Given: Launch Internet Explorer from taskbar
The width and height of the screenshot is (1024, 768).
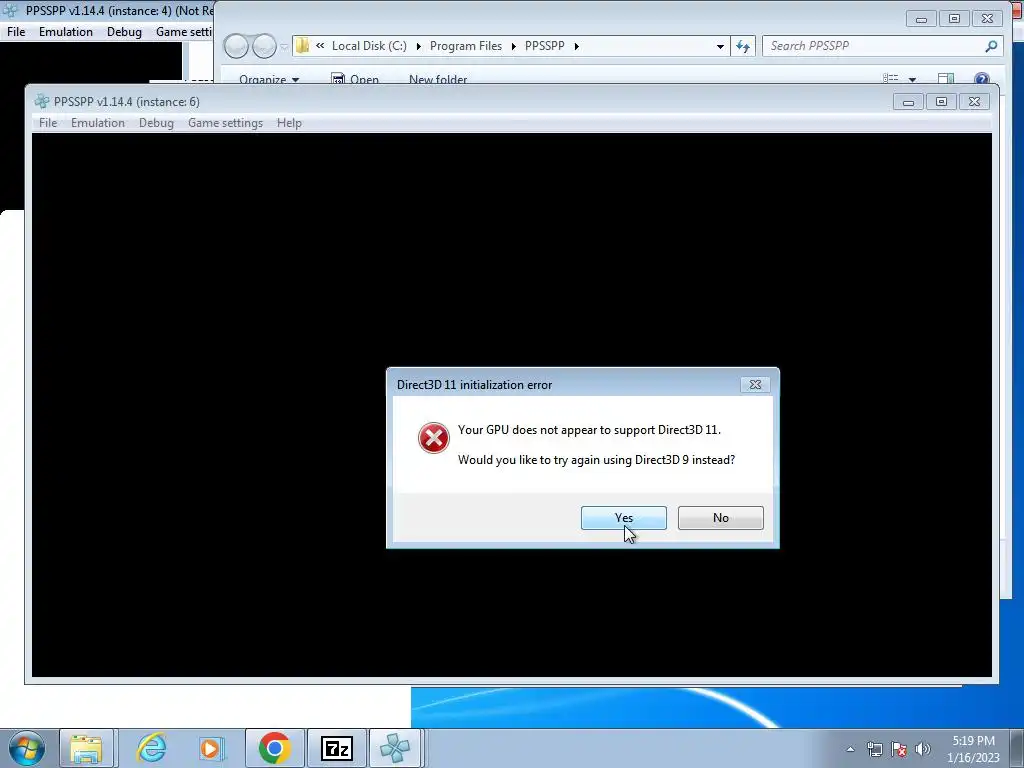Looking at the screenshot, I should tap(151, 748).
